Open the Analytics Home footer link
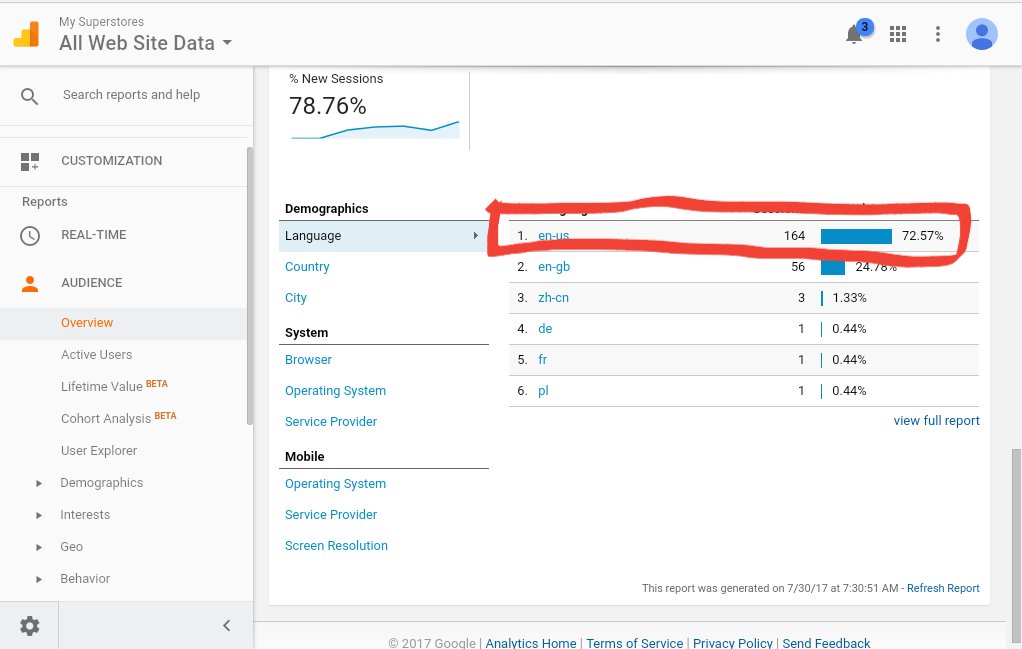Viewport: 1022px width, 649px height. click(531, 643)
